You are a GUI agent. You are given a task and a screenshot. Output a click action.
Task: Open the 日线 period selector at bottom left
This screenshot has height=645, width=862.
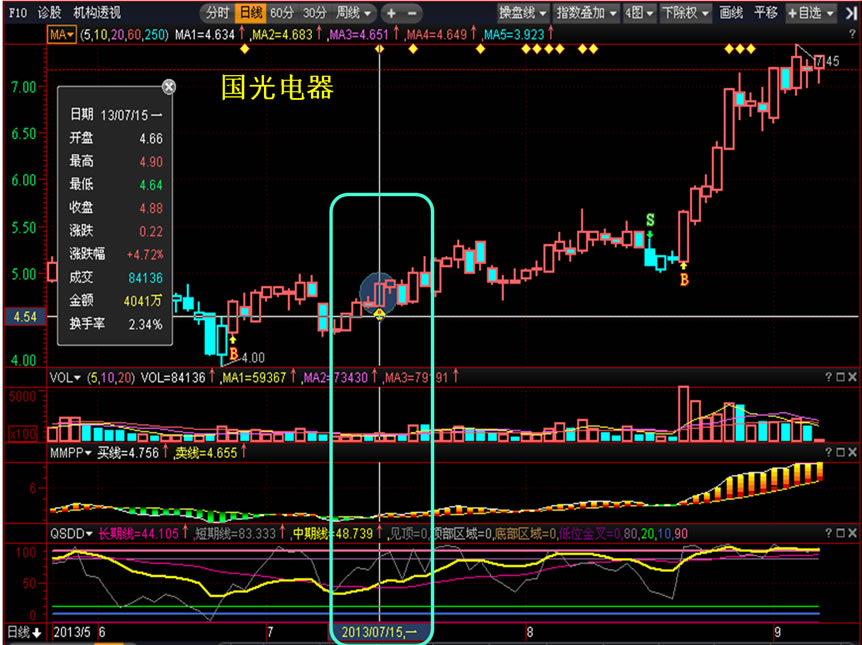[24, 632]
